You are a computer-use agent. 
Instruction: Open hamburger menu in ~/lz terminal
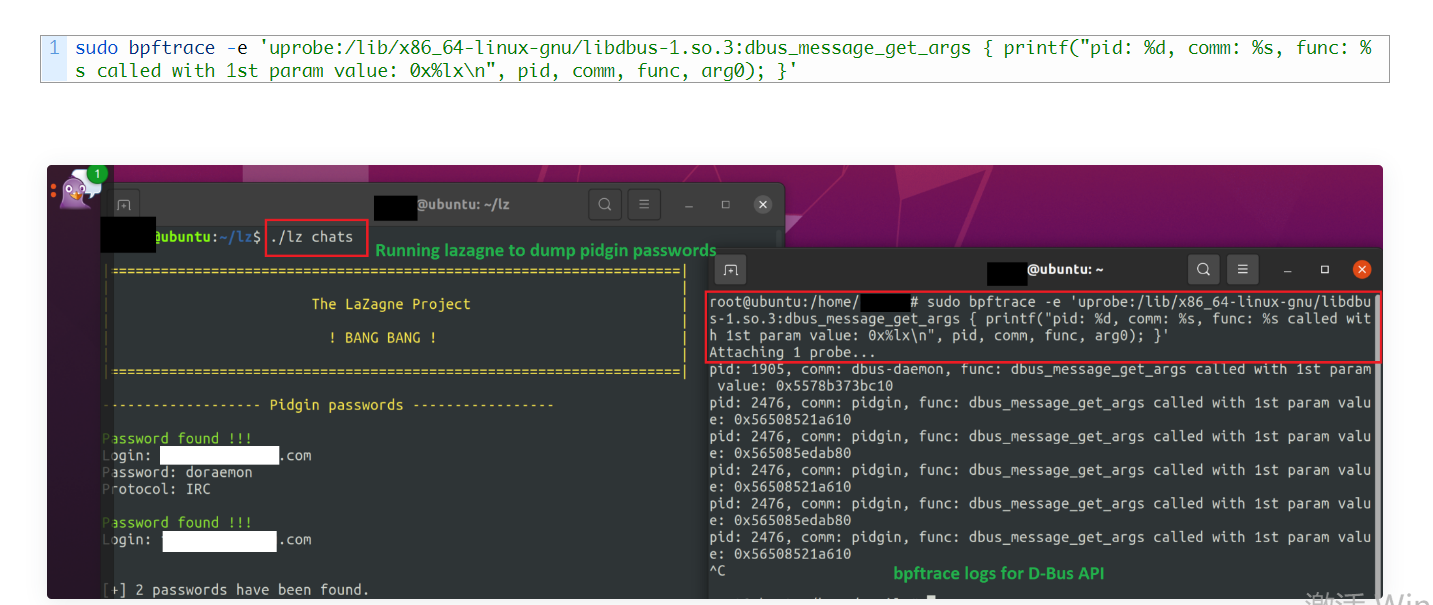(644, 205)
